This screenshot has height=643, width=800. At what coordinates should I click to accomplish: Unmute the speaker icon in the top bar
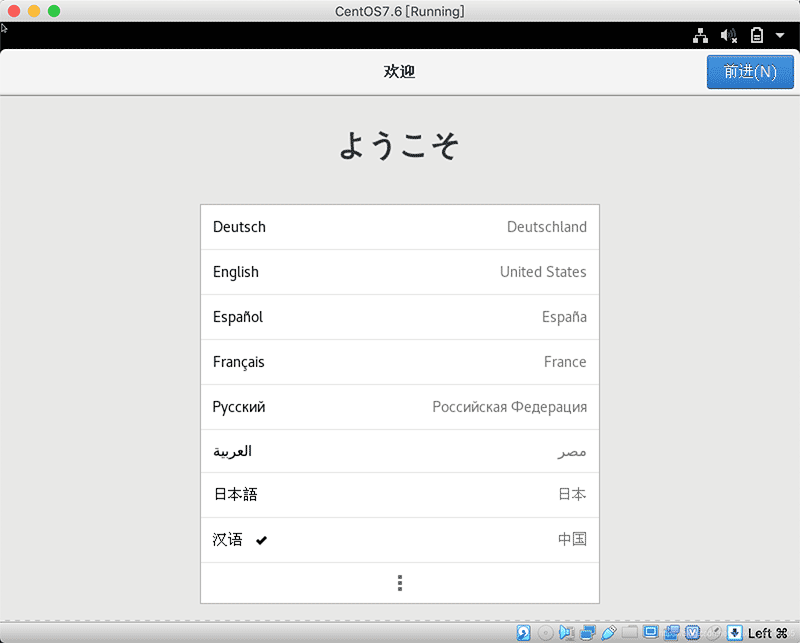tap(729, 35)
